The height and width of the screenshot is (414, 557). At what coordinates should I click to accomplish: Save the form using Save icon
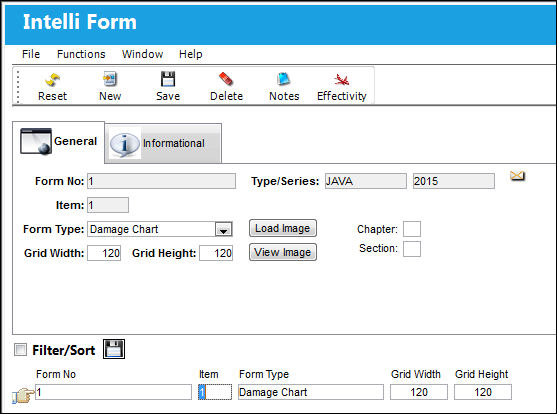click(168, 79)
